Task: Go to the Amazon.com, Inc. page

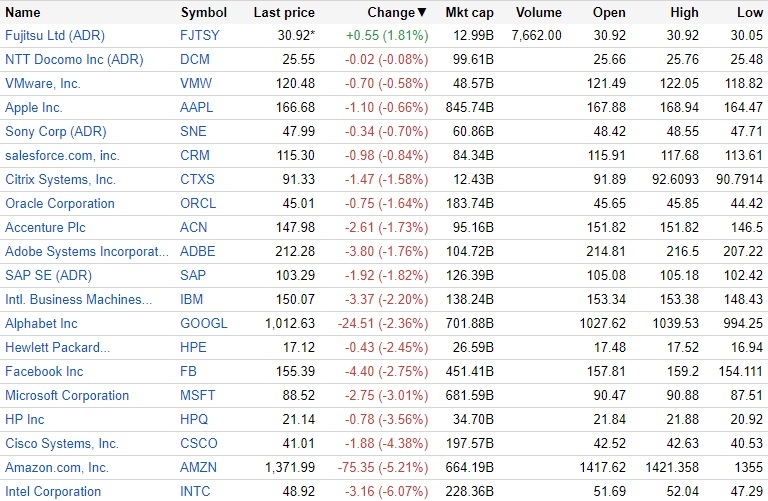Action: (x=57, y=468)
